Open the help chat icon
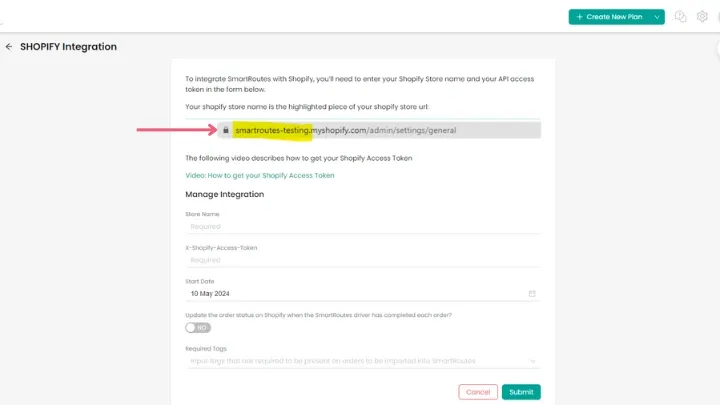This screenshot has height=405, width=720. 681,17
